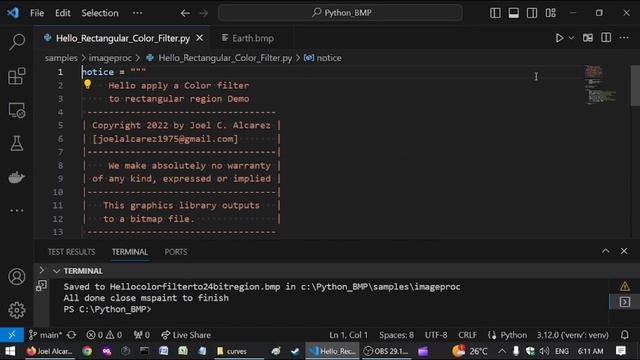
Task: Open the Edit menu
Action: point(62,13)
